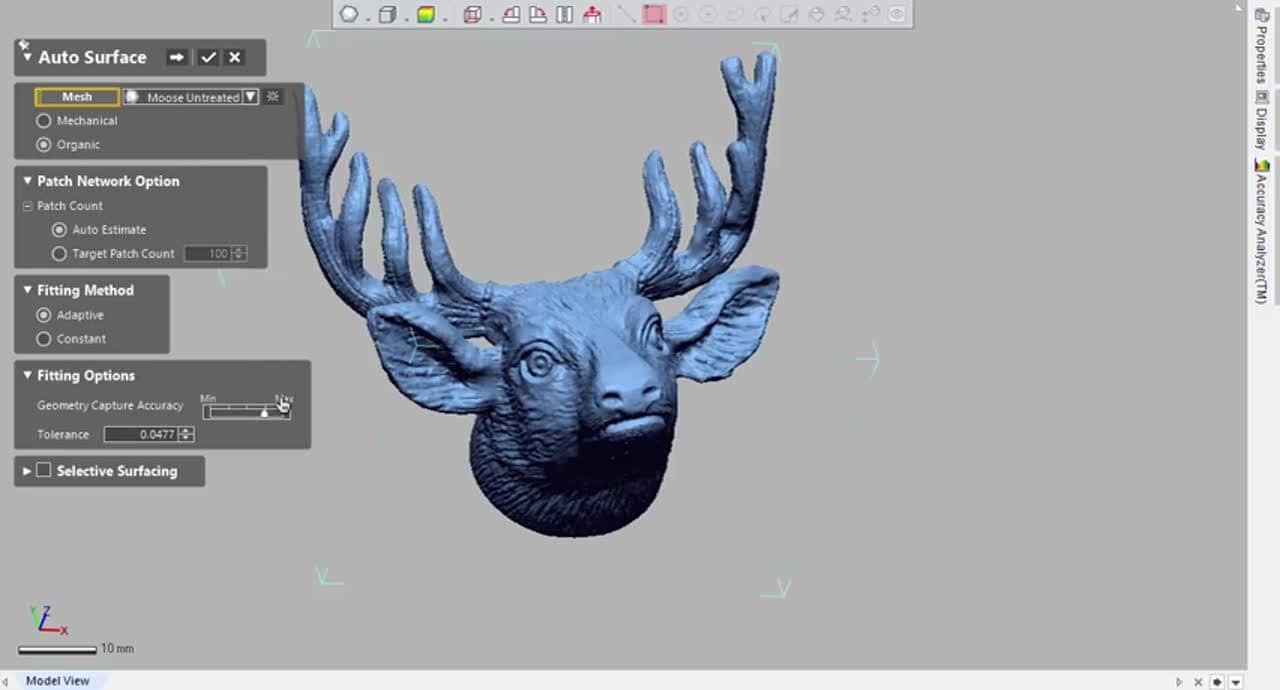Confirm Auto Surface with the checkmark icon

(208, 58)
